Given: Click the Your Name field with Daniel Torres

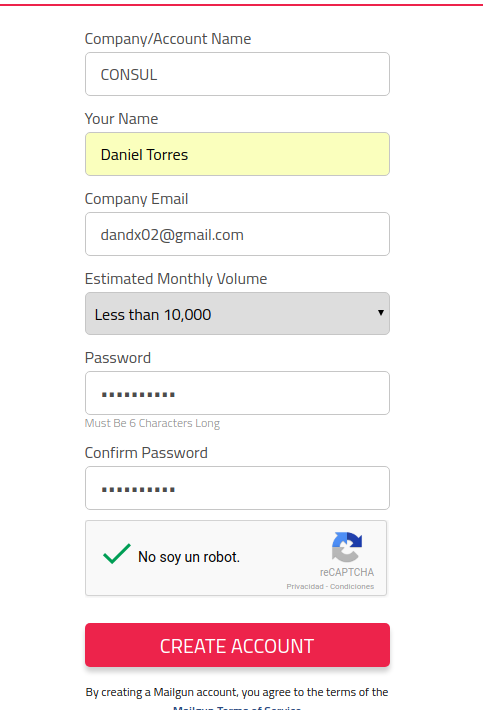Looking at the screenshot, I should click(x=237, y=154).
